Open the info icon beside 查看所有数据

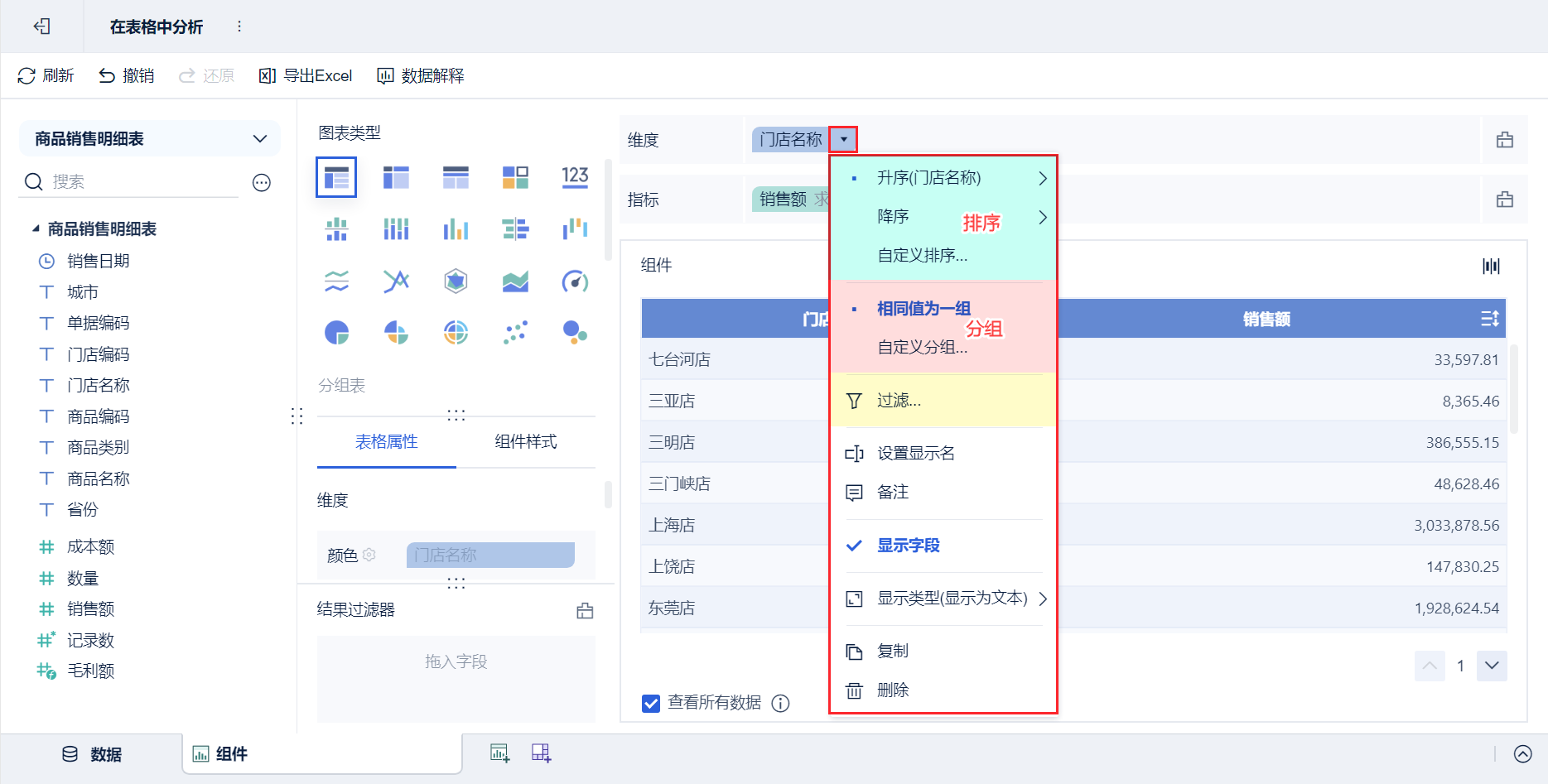780,703
